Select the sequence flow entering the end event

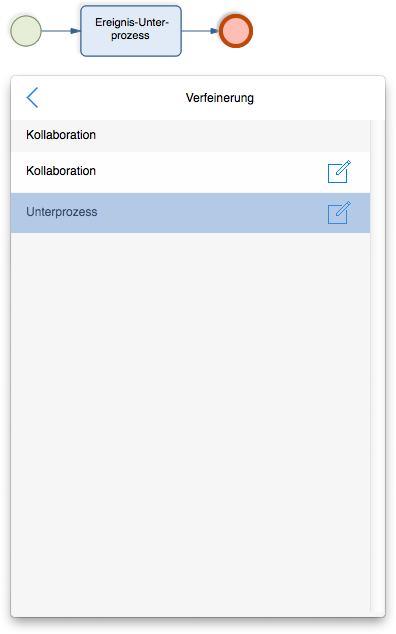(200, 31)
